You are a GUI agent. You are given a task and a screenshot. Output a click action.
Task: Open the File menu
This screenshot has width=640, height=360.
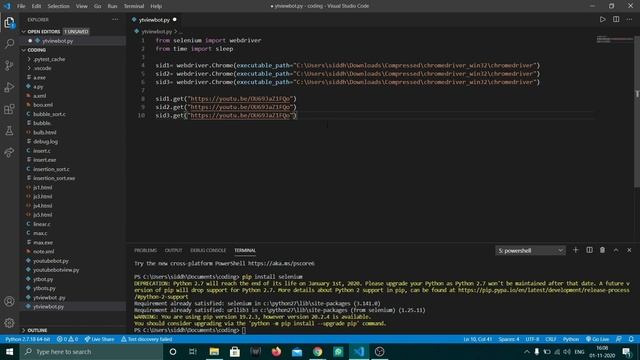click(x=21, y=6)
